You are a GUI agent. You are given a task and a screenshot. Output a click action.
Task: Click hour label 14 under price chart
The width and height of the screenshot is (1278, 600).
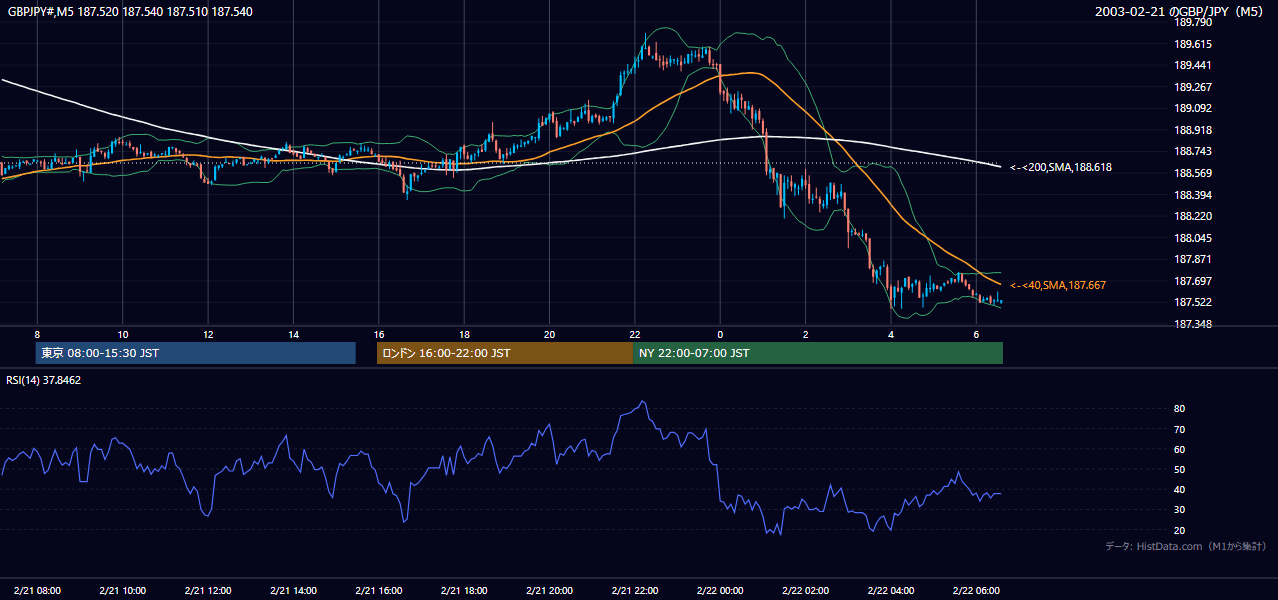click(x=293, y=334)
